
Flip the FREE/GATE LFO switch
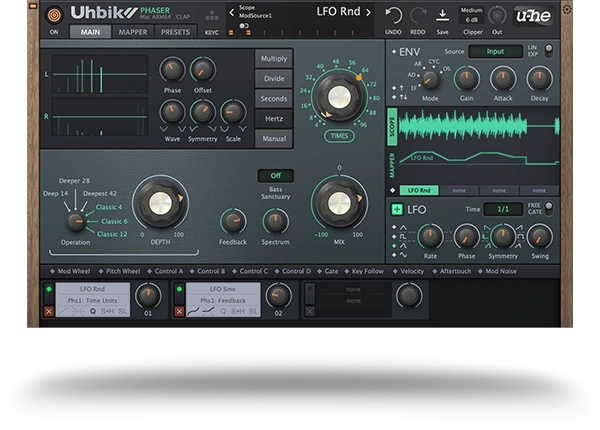tap(546, 209)
